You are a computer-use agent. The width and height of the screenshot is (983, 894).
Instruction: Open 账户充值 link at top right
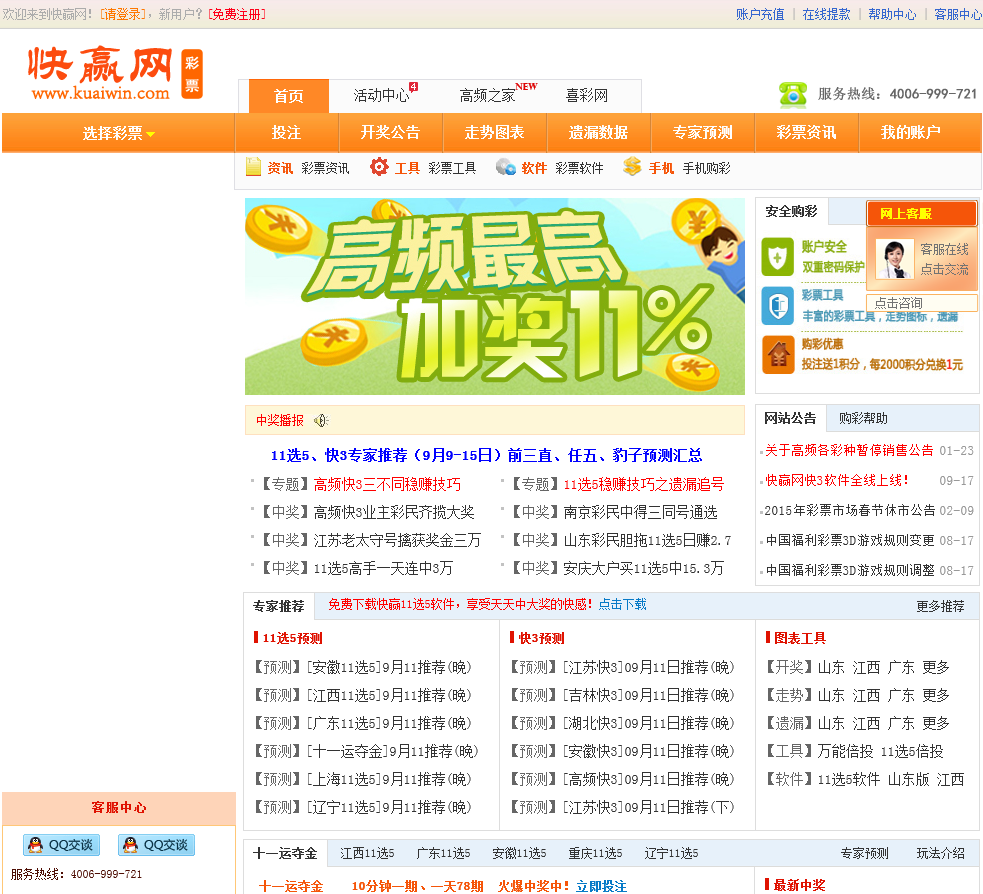click(760, 14)
